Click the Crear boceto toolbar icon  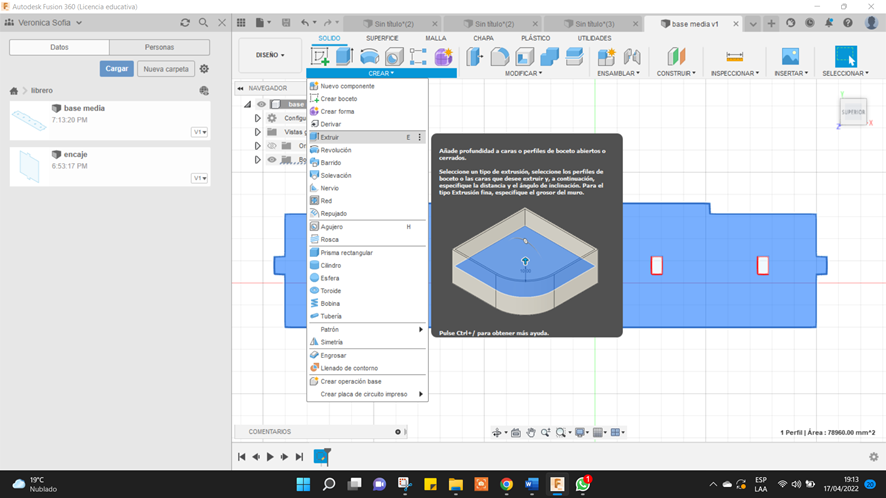pos(320,57)
